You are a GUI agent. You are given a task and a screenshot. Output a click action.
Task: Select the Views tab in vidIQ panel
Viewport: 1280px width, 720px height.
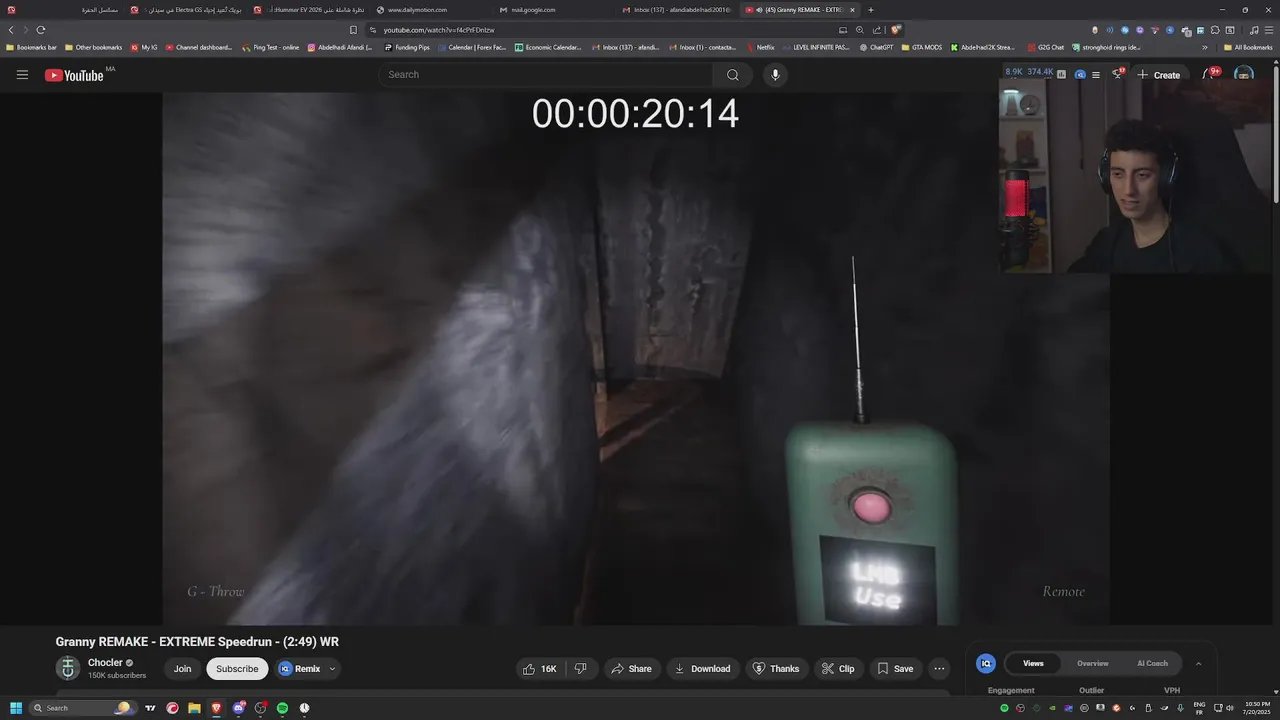click(1033, 663)
